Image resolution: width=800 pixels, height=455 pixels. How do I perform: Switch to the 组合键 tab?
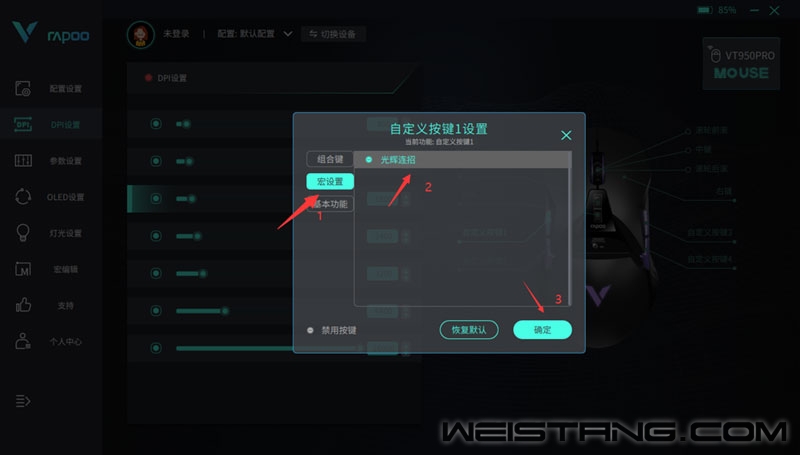click(x=330, y=159)
